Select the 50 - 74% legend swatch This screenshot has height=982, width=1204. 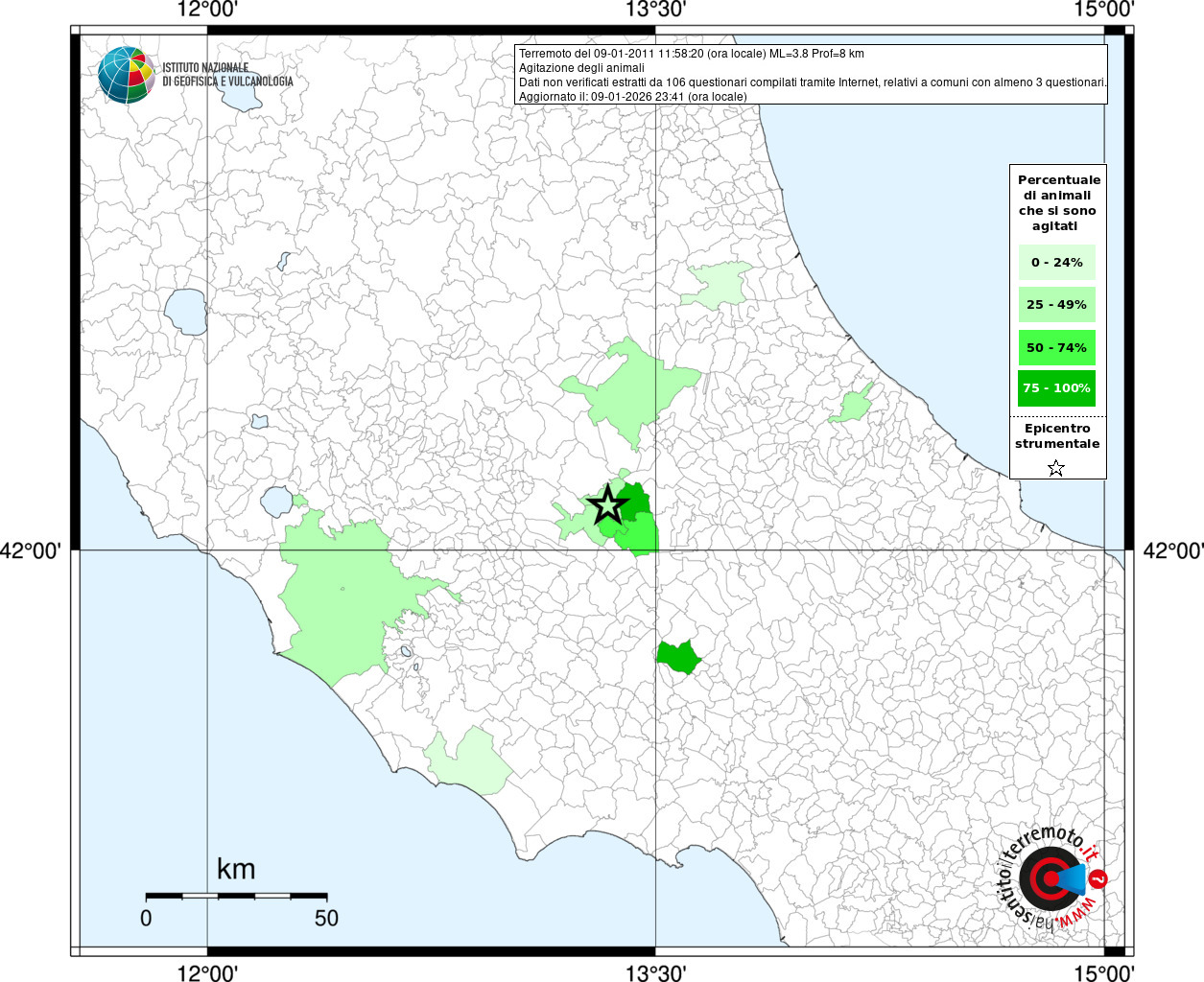pos(1056,347)
